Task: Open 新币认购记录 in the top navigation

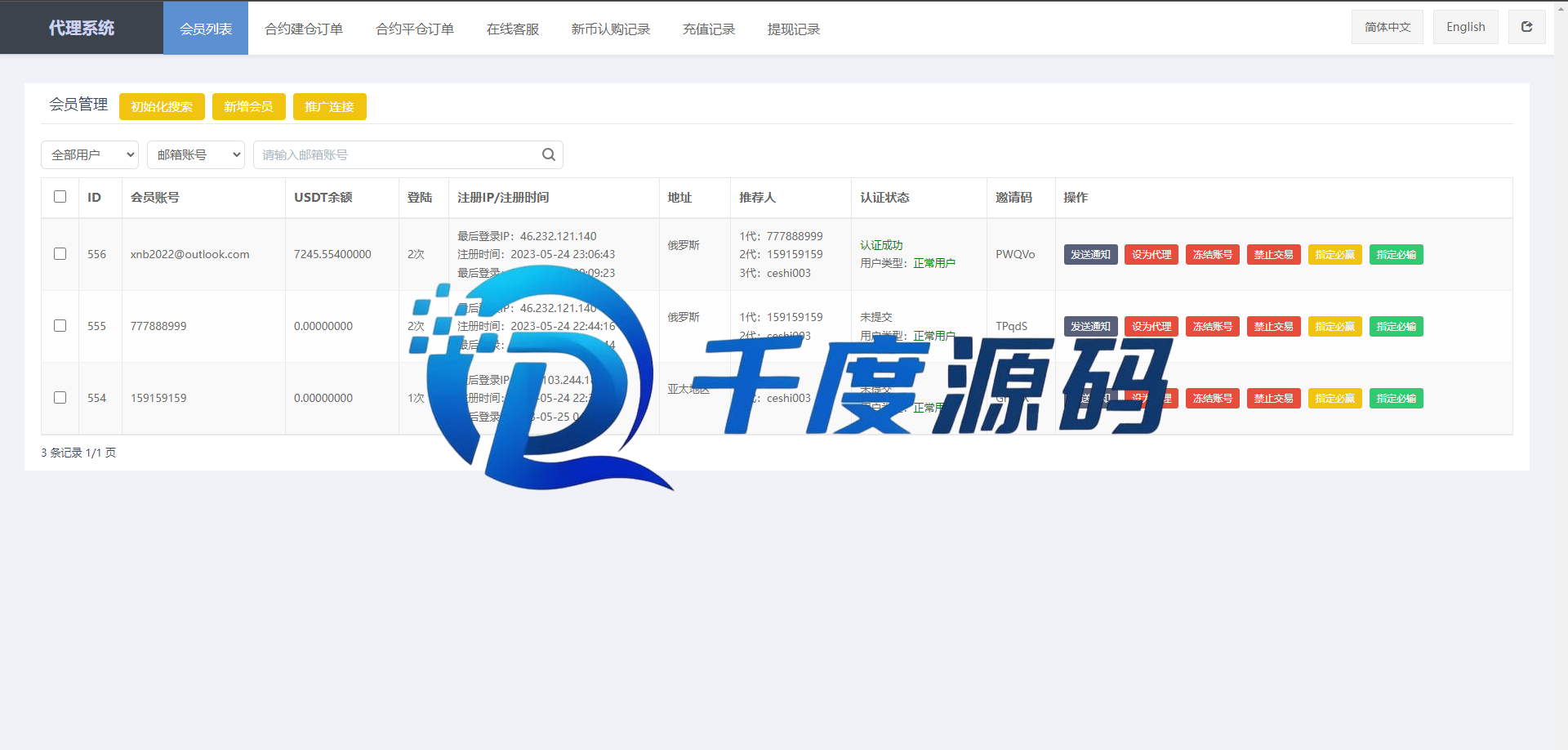Action: pos(611,29)
